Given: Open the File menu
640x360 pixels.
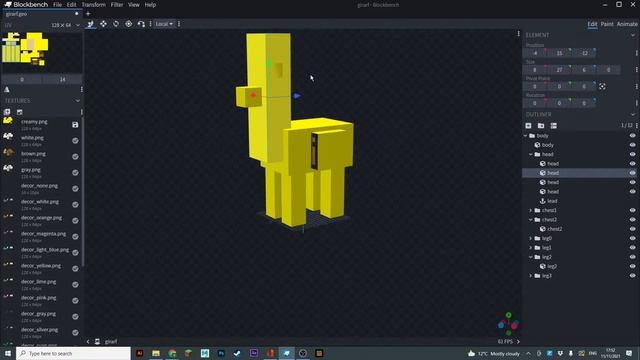Looking at the screenshot, I should click(58, 5).
